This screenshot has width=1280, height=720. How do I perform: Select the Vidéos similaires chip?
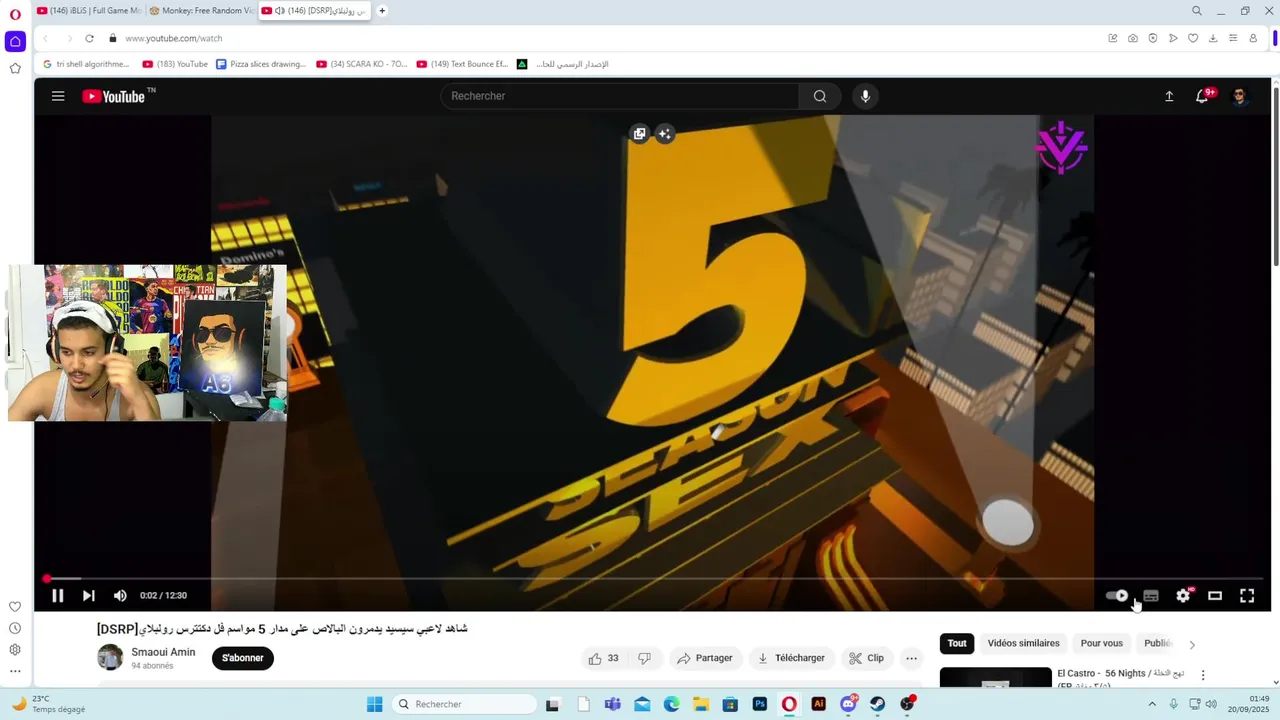(x=1023, y=643)
